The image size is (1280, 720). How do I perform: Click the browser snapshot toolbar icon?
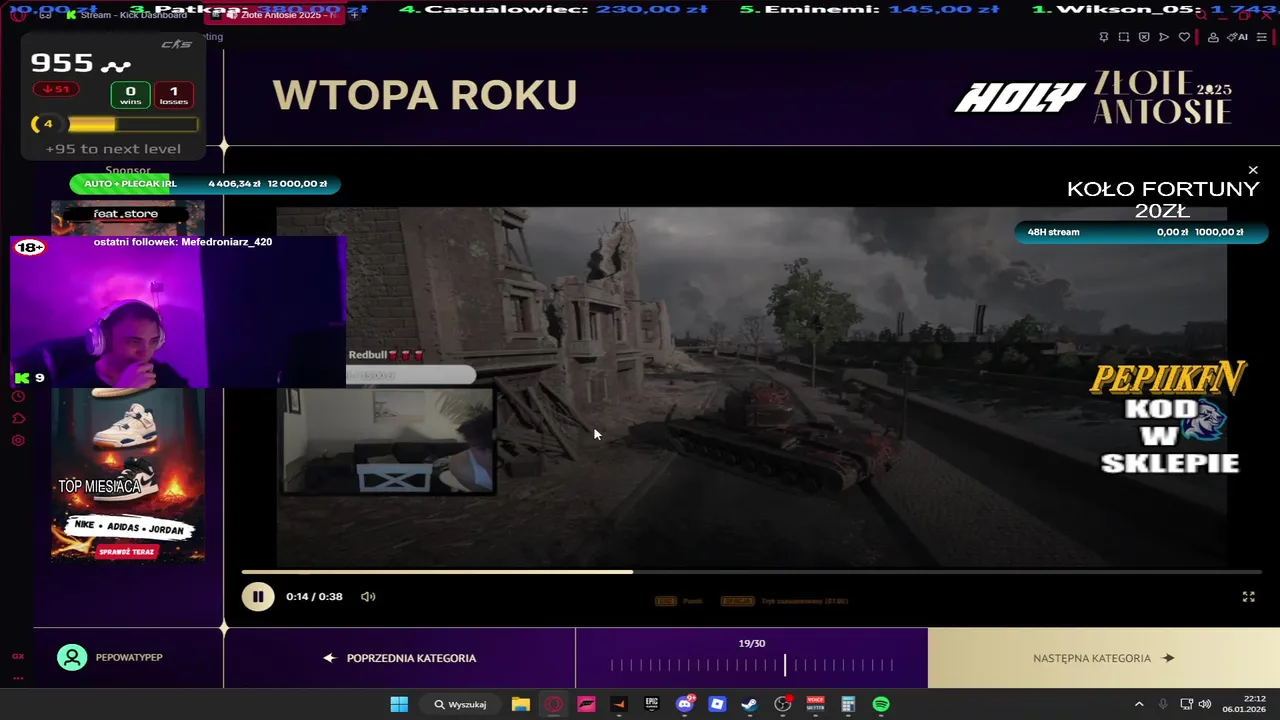click(1124, 37)
